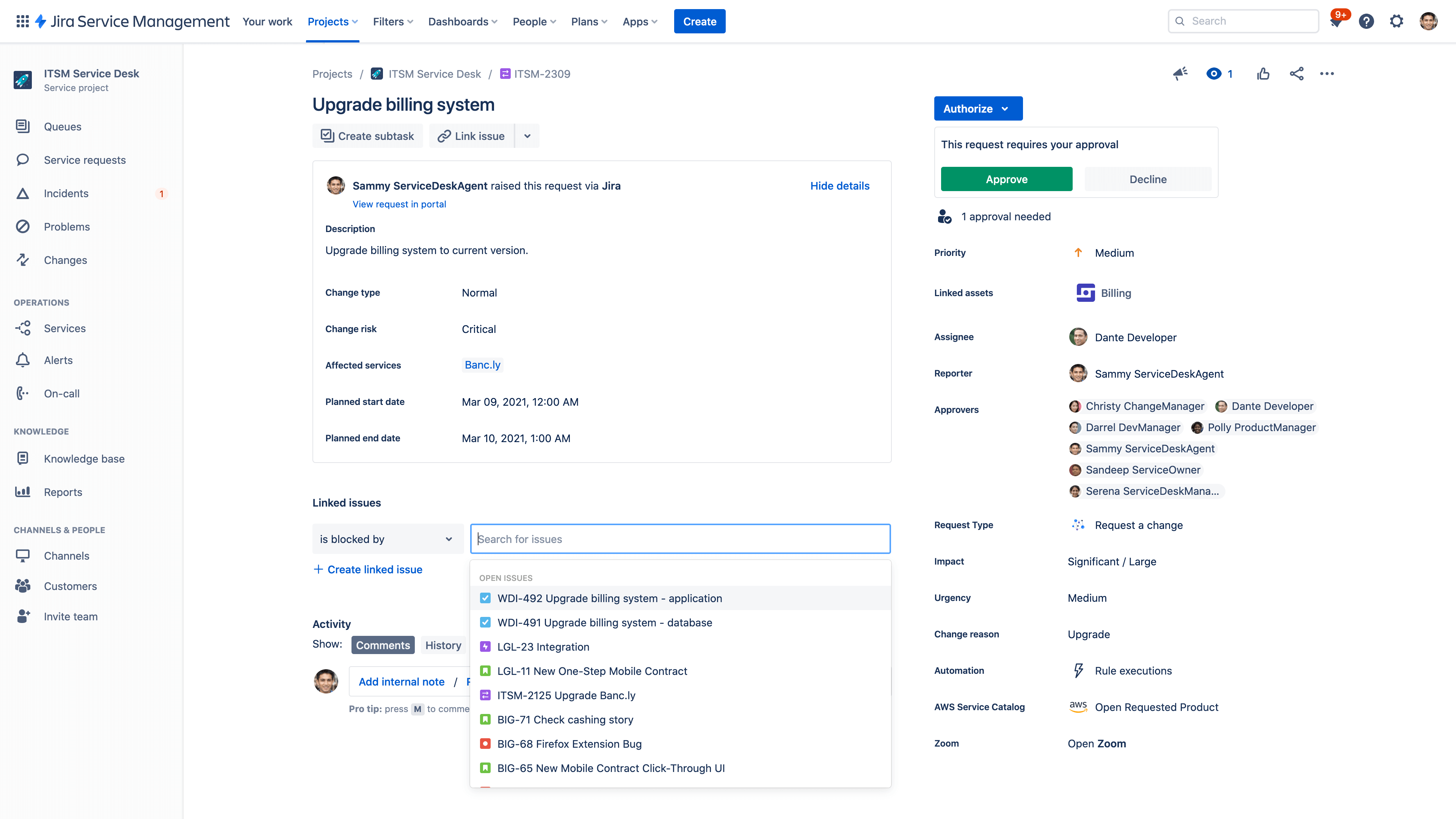Open more subtask creation options chevron
This screenshot has width=1456, height=819.
527,136
